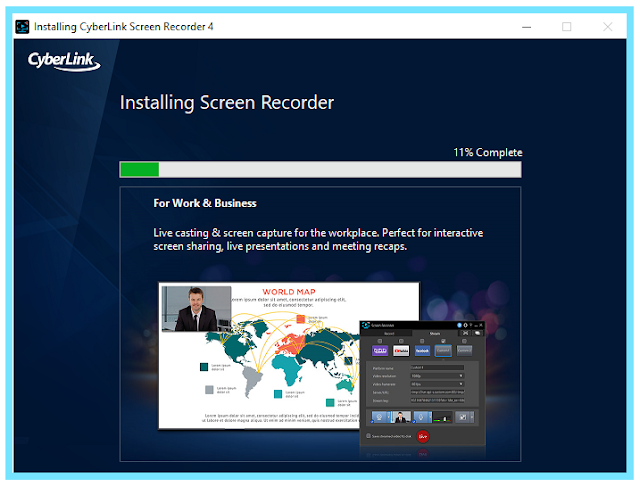This screenshot has height=487, width=640.
Task: Click the disabled maximize button
Action: (x=567, y=27)
